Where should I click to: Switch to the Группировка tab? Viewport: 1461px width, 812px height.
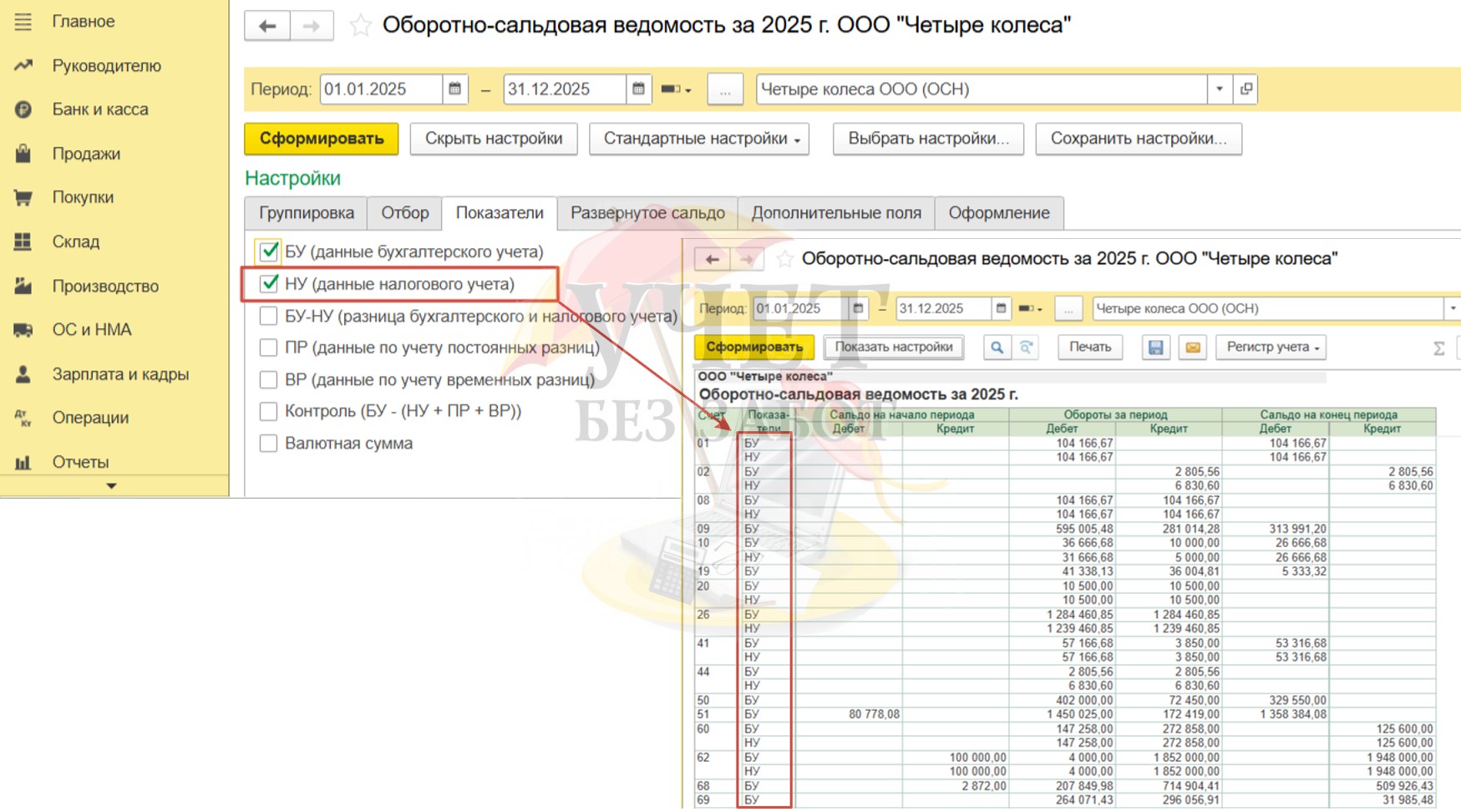click(x=306, y=213)
